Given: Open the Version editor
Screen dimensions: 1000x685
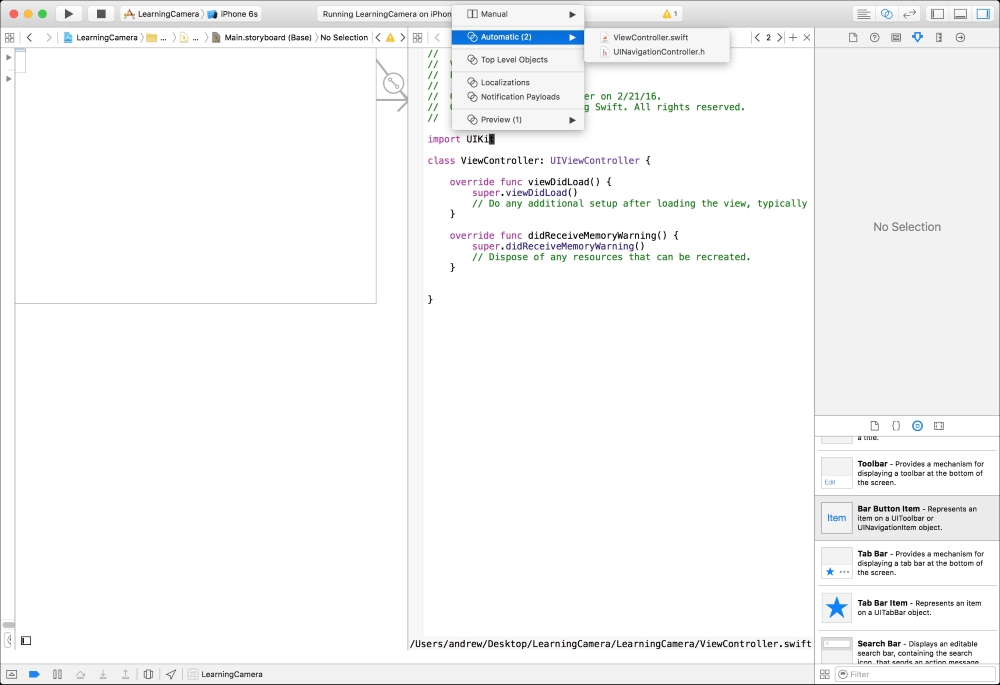Looking at the screenshot, I should coord(910,14).
